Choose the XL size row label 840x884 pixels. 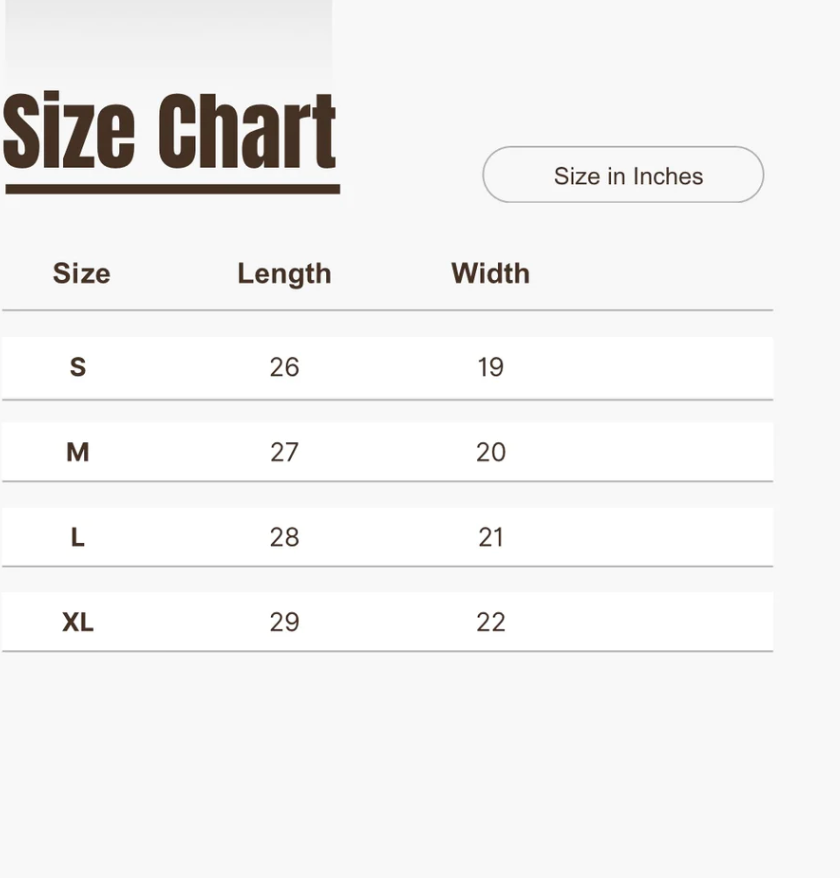tap(78, 622)
